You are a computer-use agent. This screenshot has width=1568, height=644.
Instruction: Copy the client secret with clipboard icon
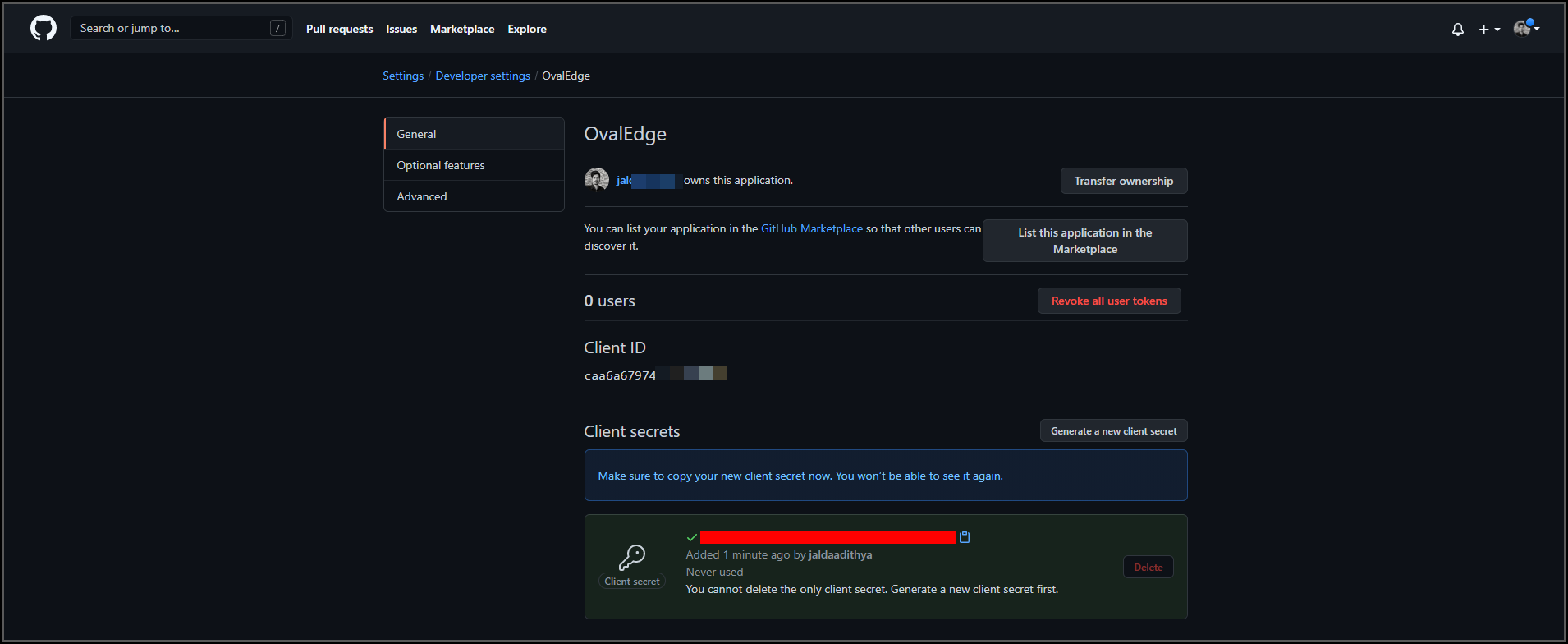pos(965,537)
